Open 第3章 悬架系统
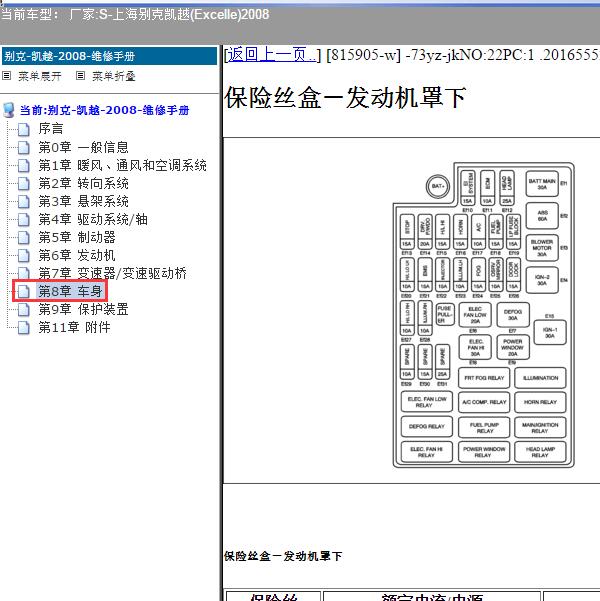Viewport: 600px width, 601px height. click(83, 201)
